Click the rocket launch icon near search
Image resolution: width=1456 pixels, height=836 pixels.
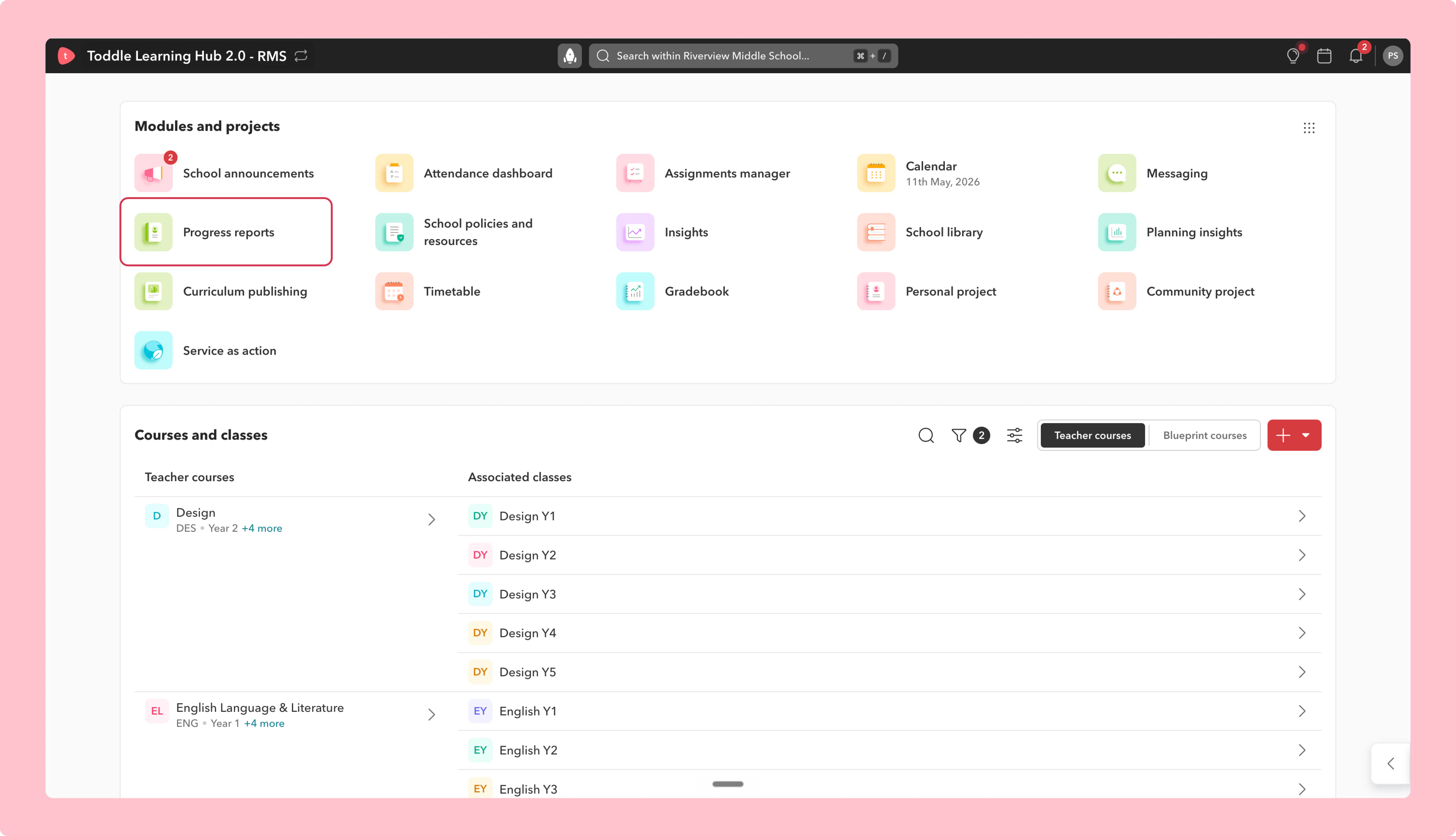pos(569,56)
